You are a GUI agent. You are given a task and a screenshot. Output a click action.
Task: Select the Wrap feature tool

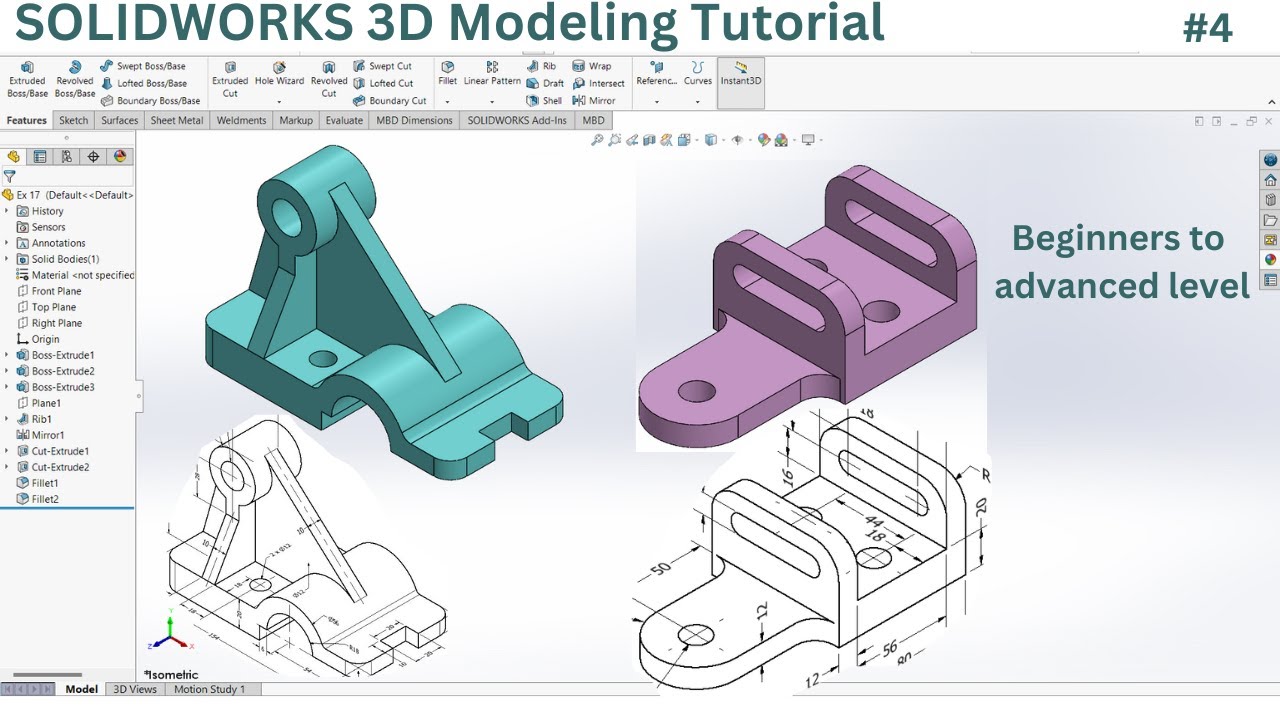(592, 66)
